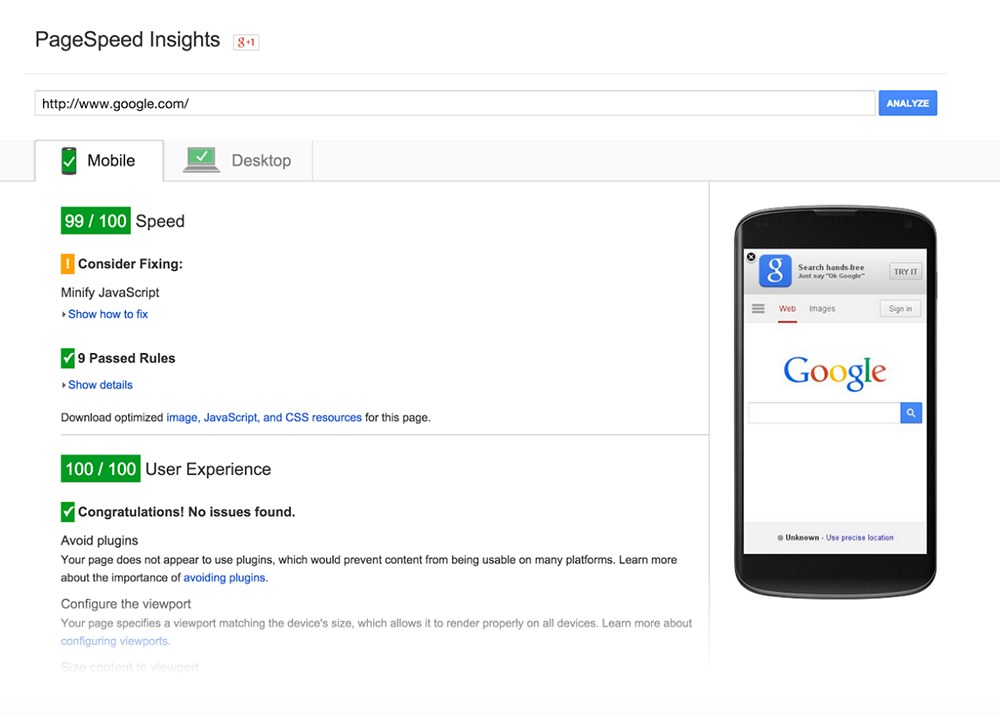
Task: Click the green 9 Passed Rules checkmark
Action: click(x=67, y=358)
